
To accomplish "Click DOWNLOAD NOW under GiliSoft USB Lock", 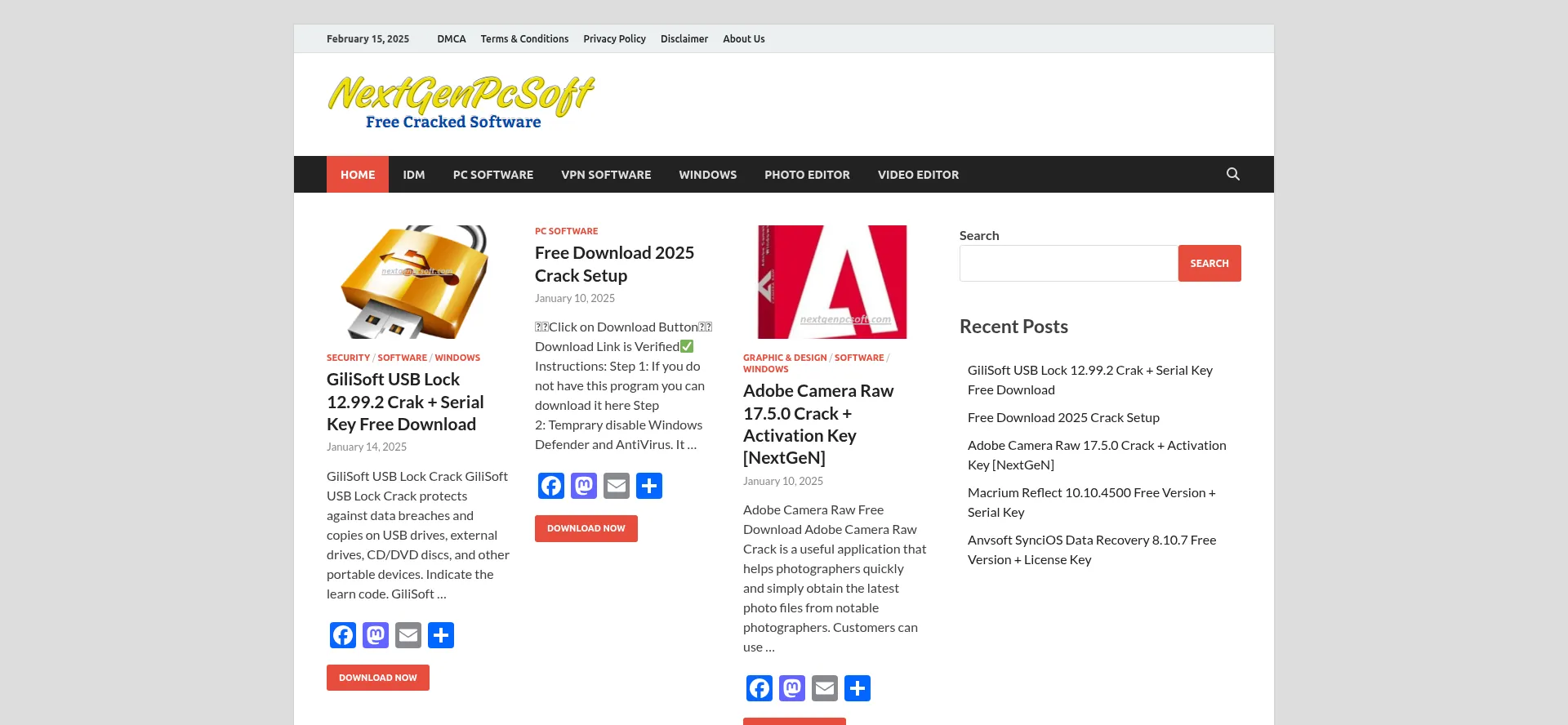I will 378,678.
